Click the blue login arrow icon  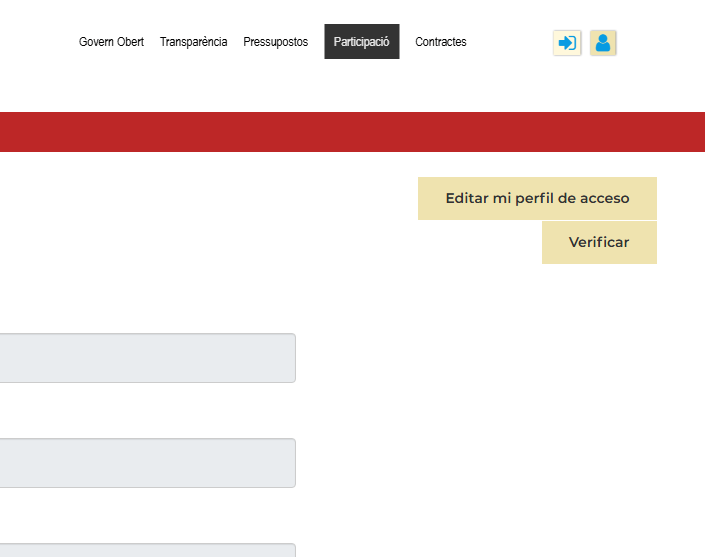pyautogui.click(x=567, y=43)
